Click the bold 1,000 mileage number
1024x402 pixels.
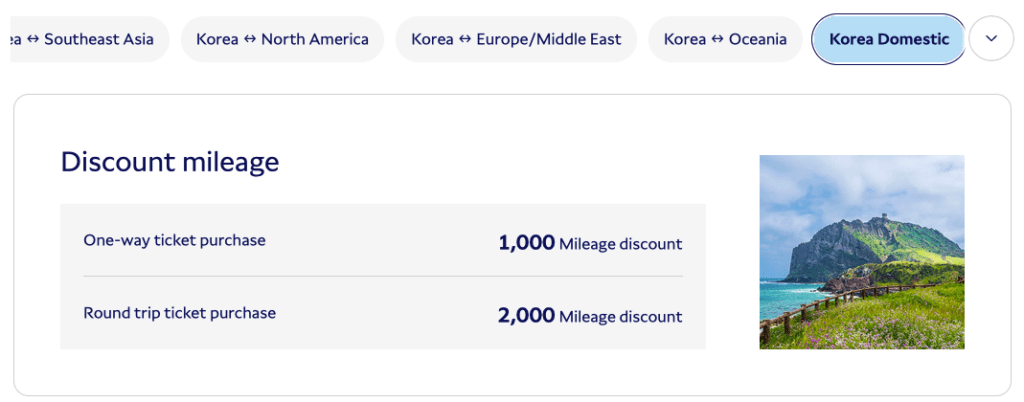coord(526,242)
